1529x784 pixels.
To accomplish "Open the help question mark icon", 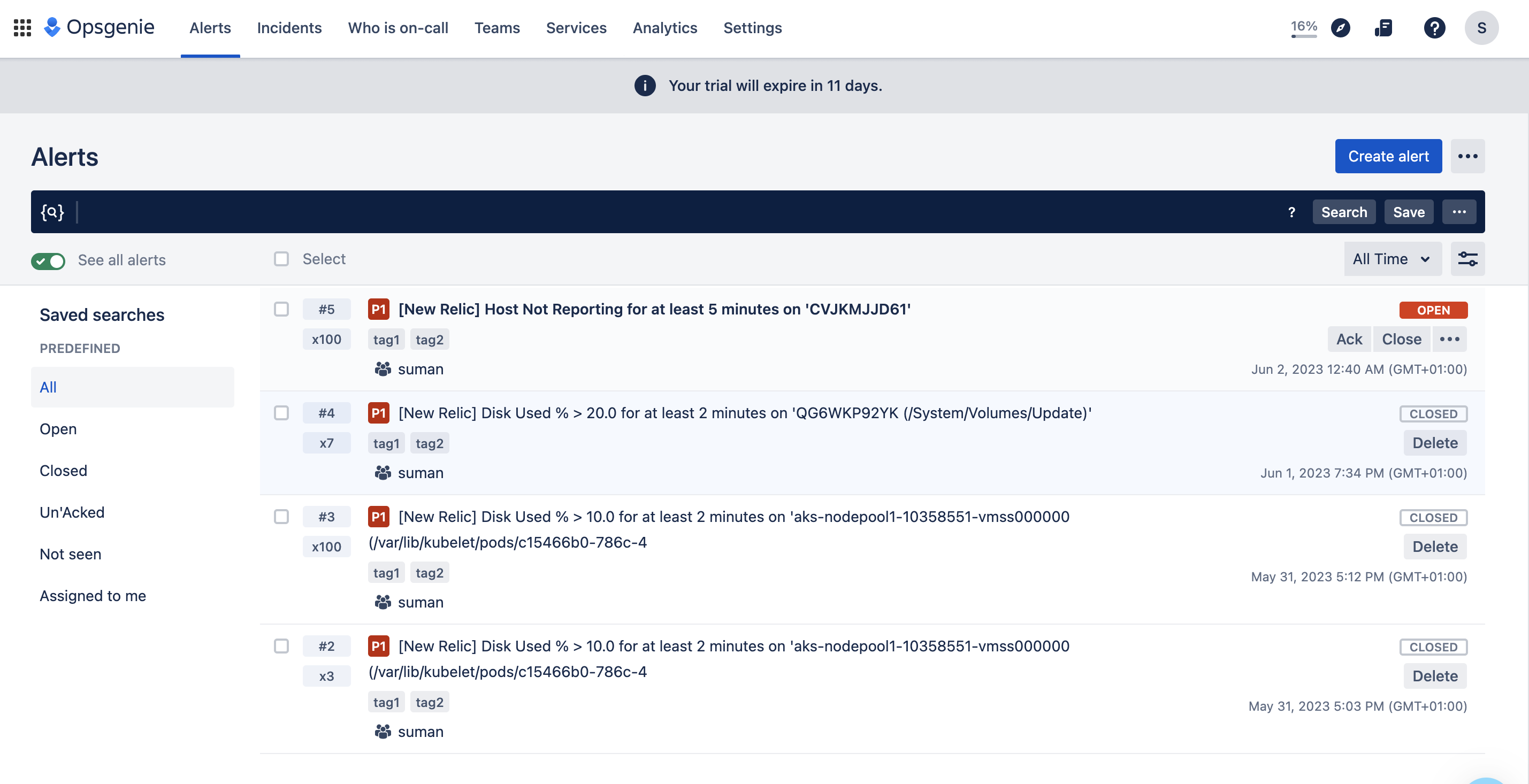I will 1434,28.
